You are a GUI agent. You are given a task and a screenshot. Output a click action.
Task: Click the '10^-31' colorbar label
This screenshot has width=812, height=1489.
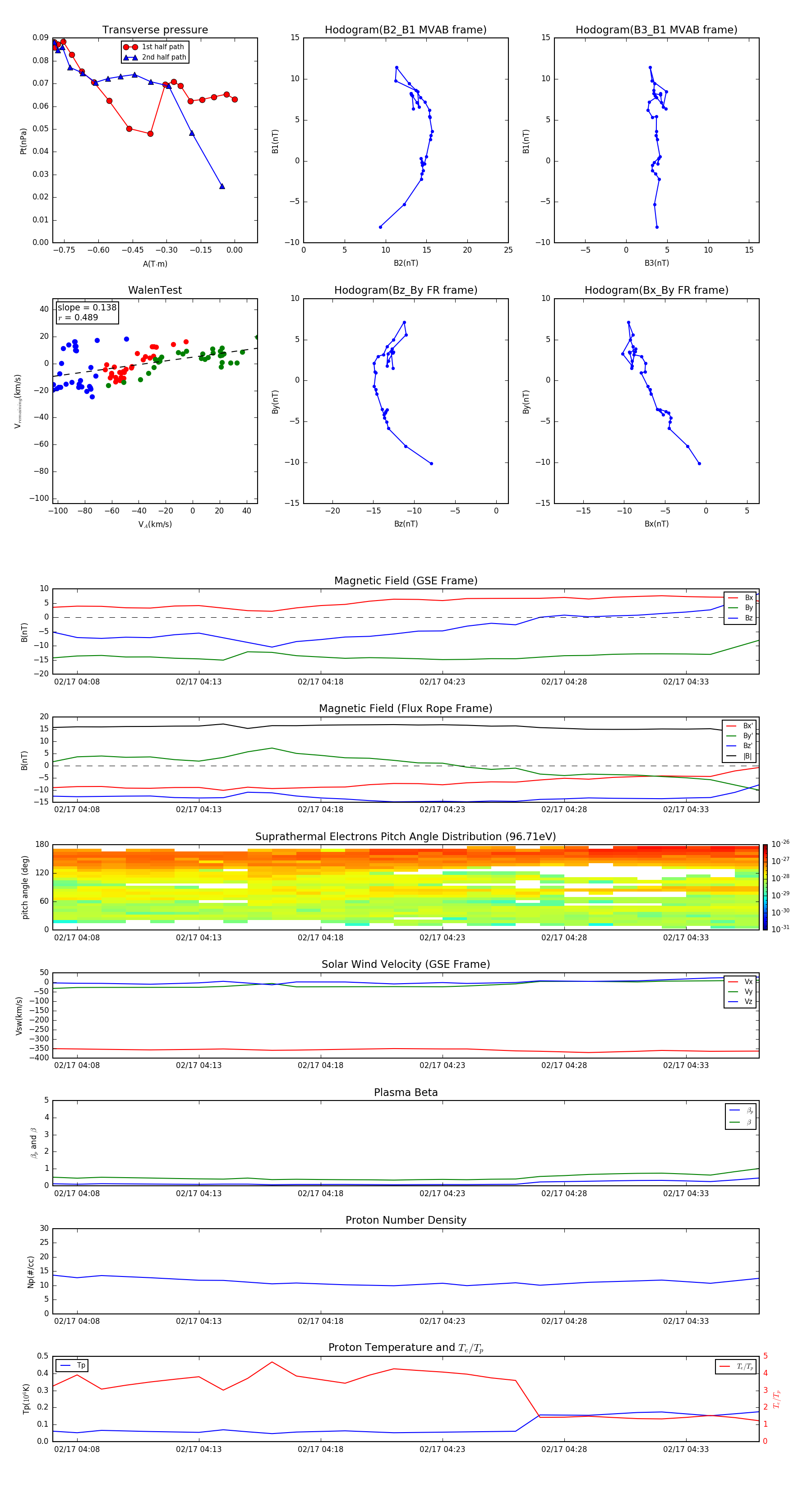780,929
